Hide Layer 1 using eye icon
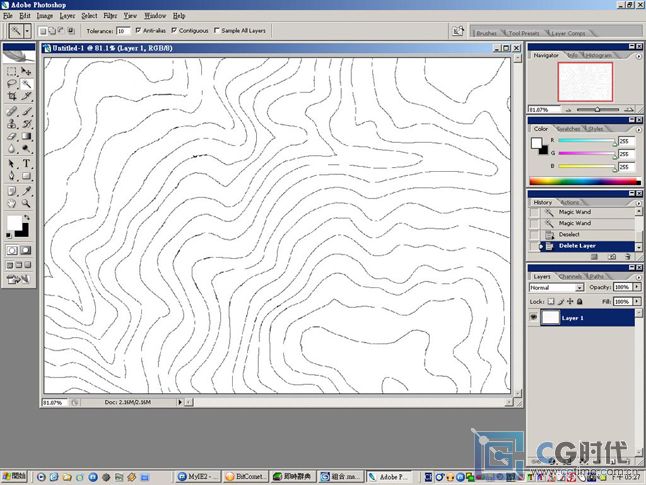This screenshot has height=485, width=646. pyautogui.click(x=534, y=317)
